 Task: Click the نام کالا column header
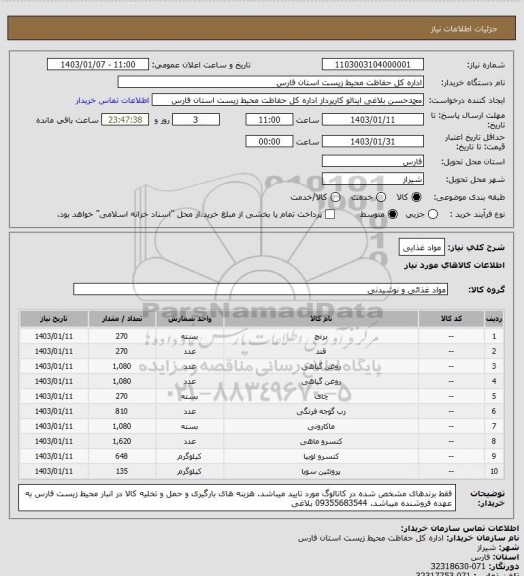321,318
